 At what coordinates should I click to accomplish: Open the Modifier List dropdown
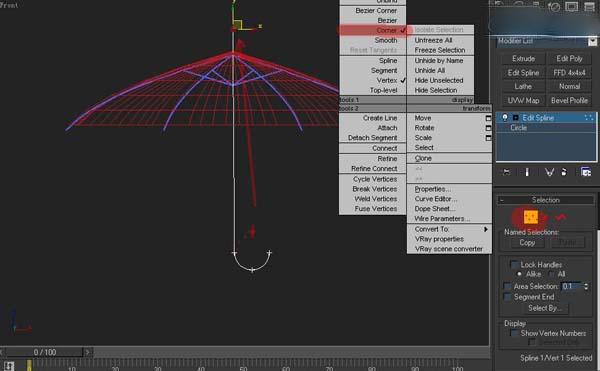547,41
